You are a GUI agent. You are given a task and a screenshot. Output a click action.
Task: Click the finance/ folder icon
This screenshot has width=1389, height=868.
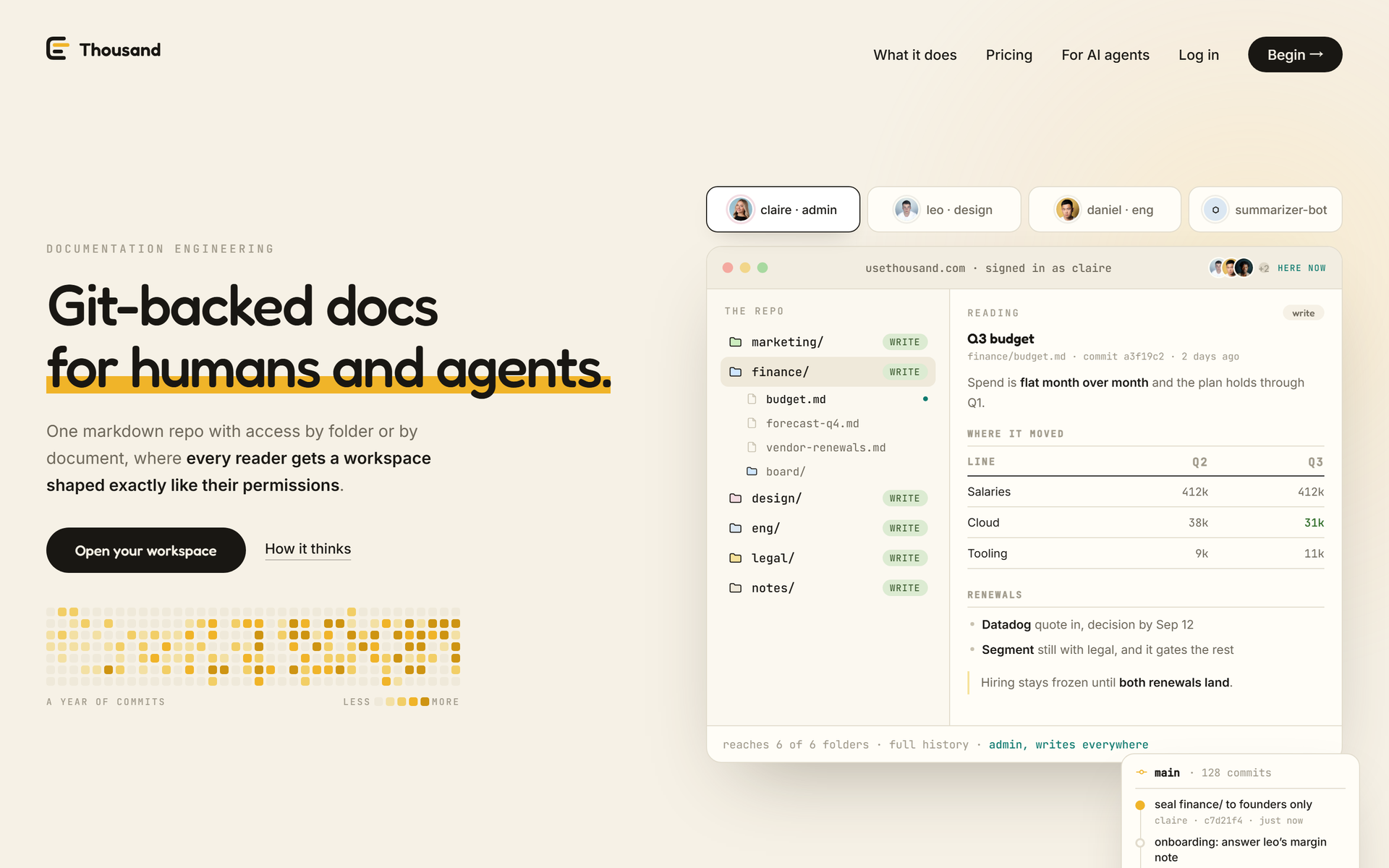[x=735, y=372]
